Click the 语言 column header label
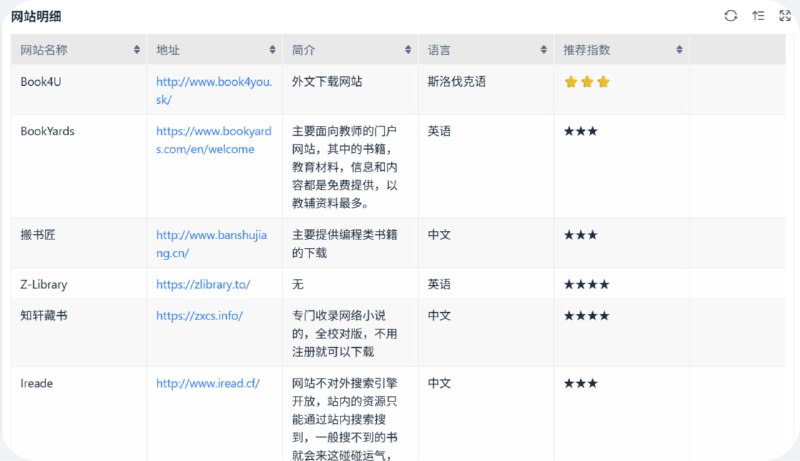The image size is (800, 461). click(x=439, y=50)
